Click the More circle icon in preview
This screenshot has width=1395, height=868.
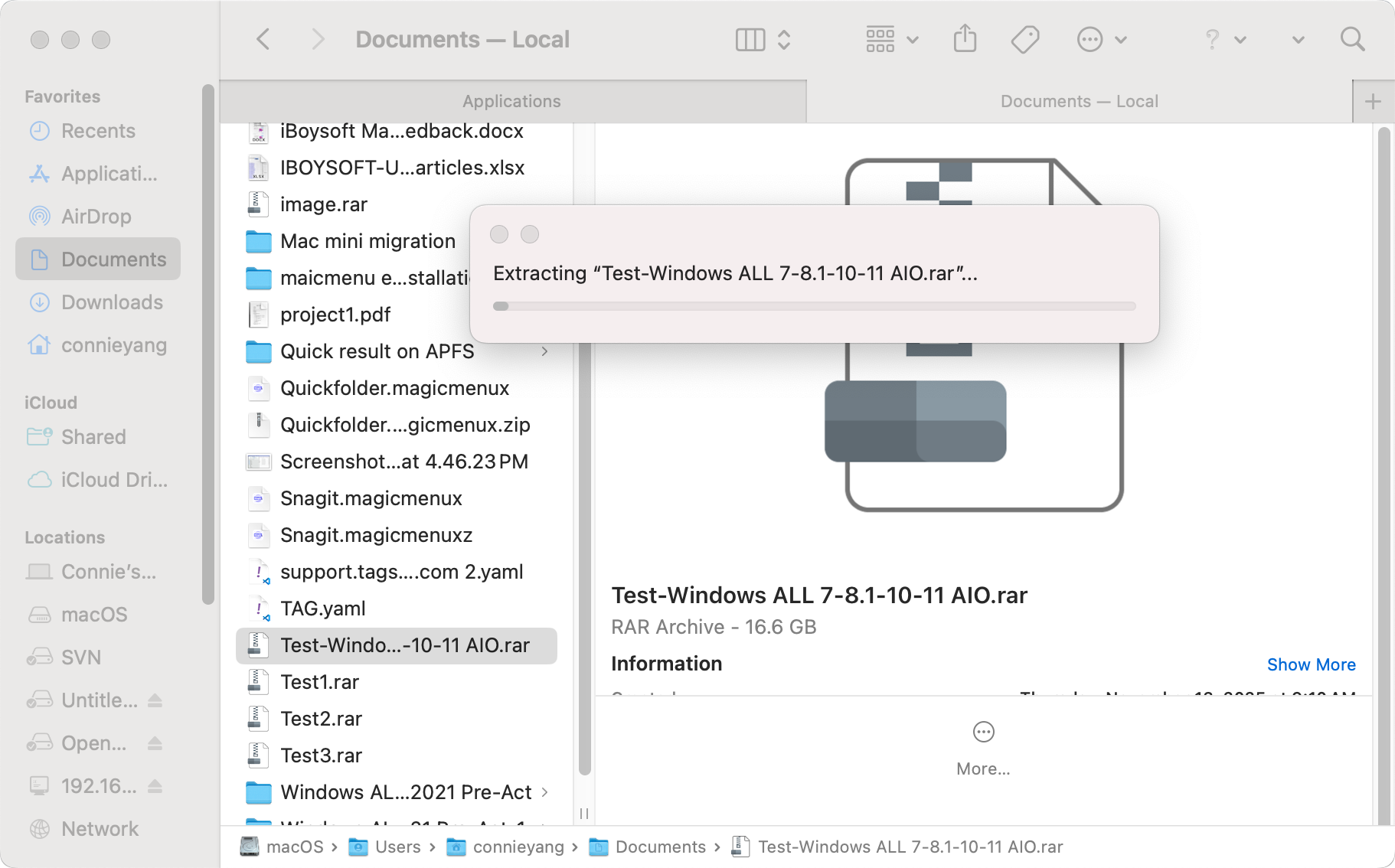(983, 733)
